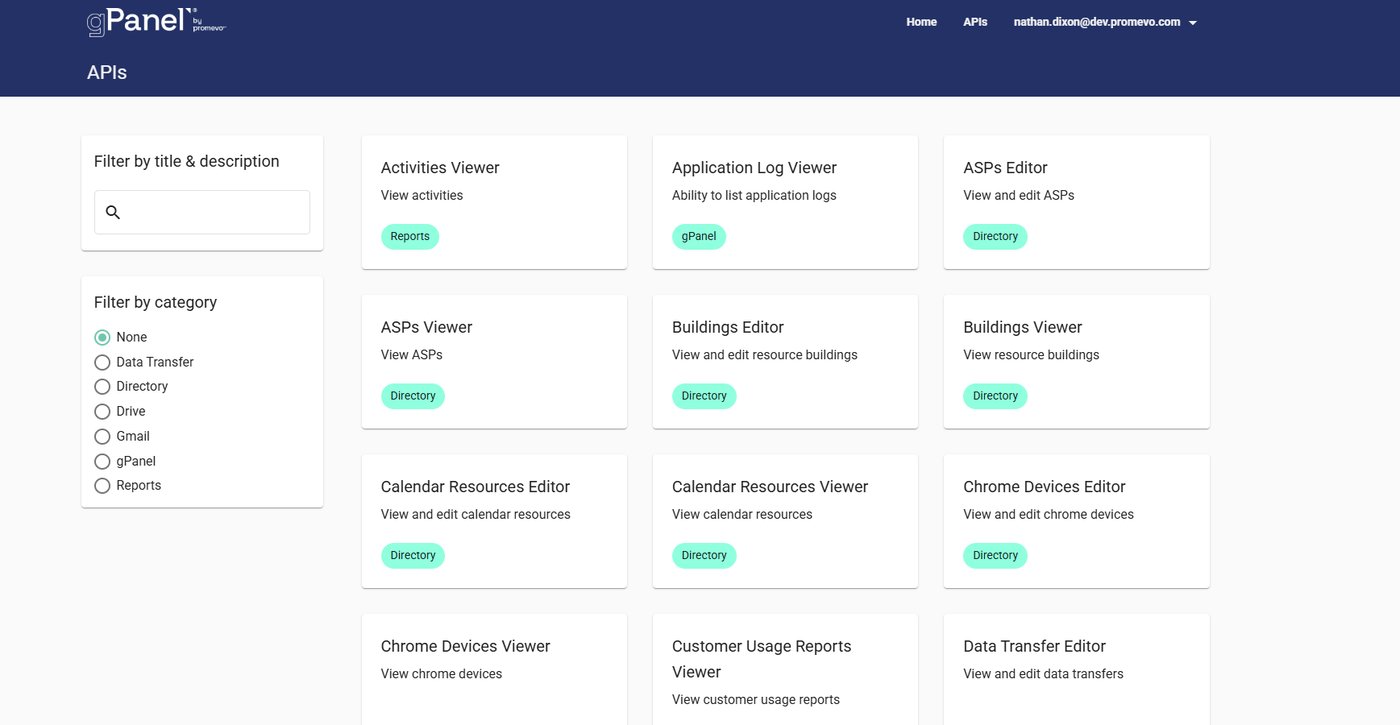Open the Buildings Editor card
The width and height of the screenshot is (1400, 725).
click(x=785, y=362)
